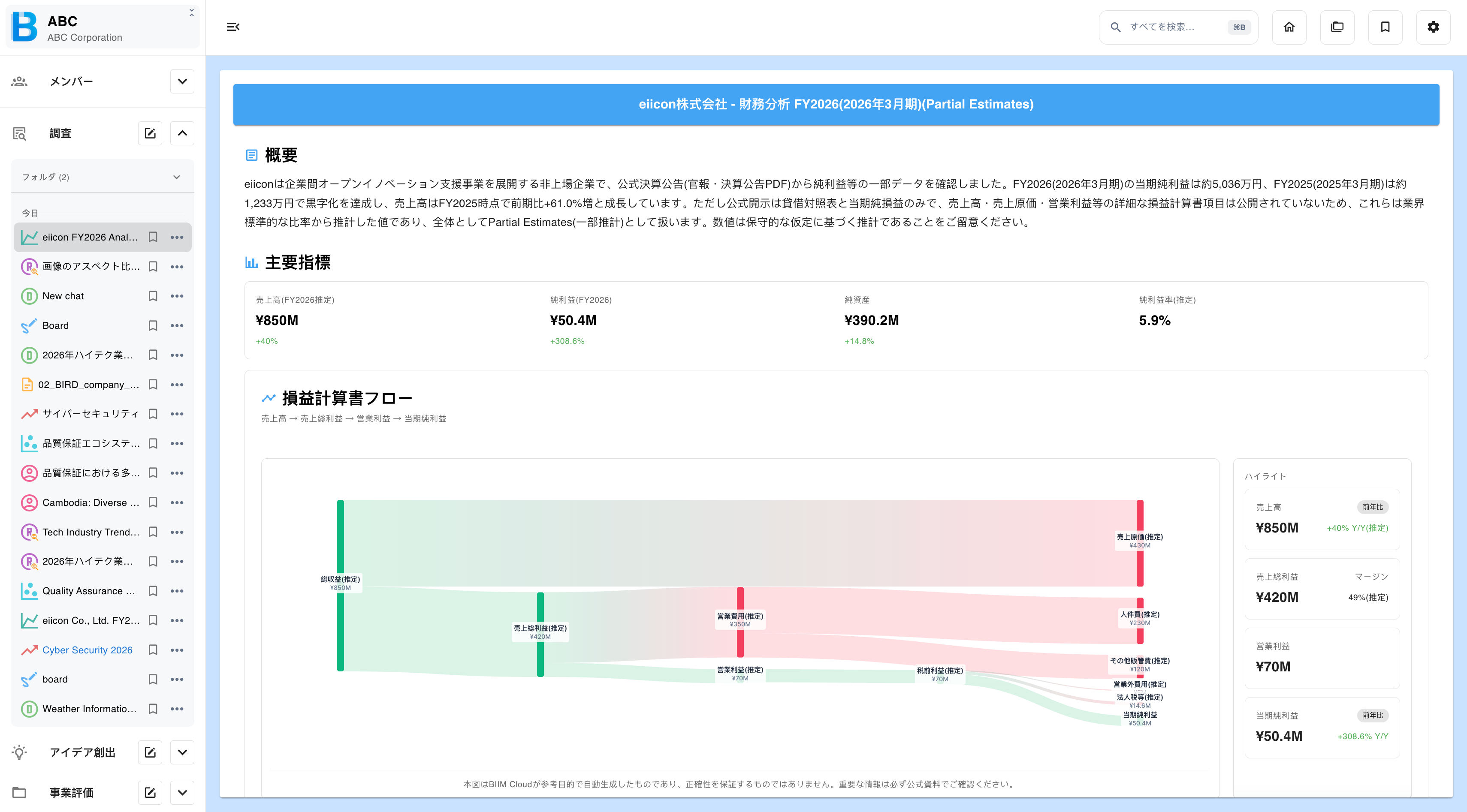Click the 純利益(FY2026) ¥50.4M metric
The image size is (1467, 812).
click(x=574, y=320)
